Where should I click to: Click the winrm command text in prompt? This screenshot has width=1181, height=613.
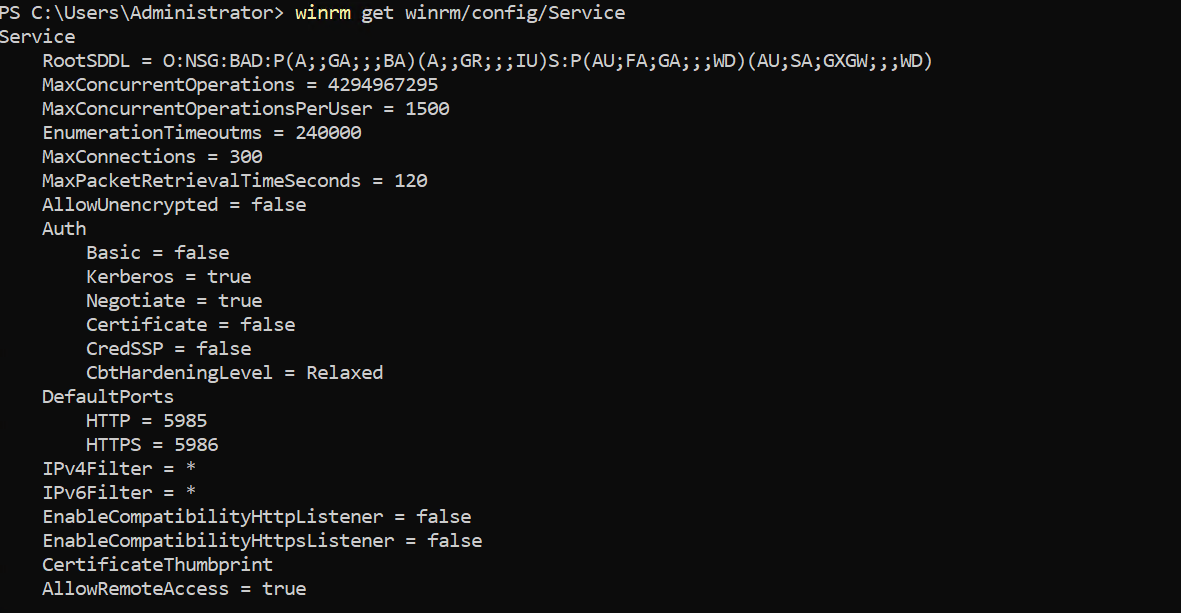click(459, 13)
